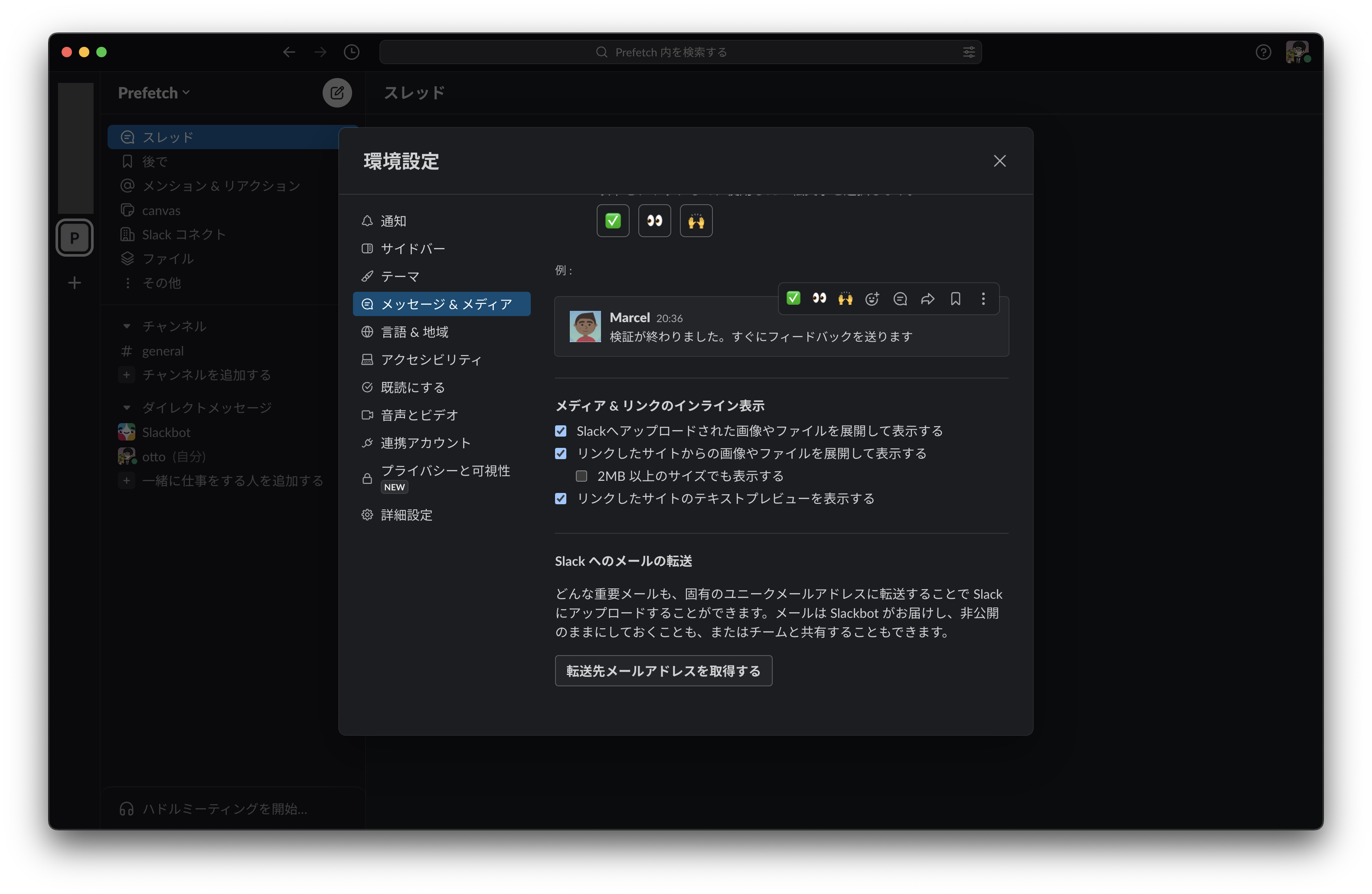The height and width of the screenshot is (894, 1372).
Task: Click the help question mark icon
Action: [x=1263, y=52]
